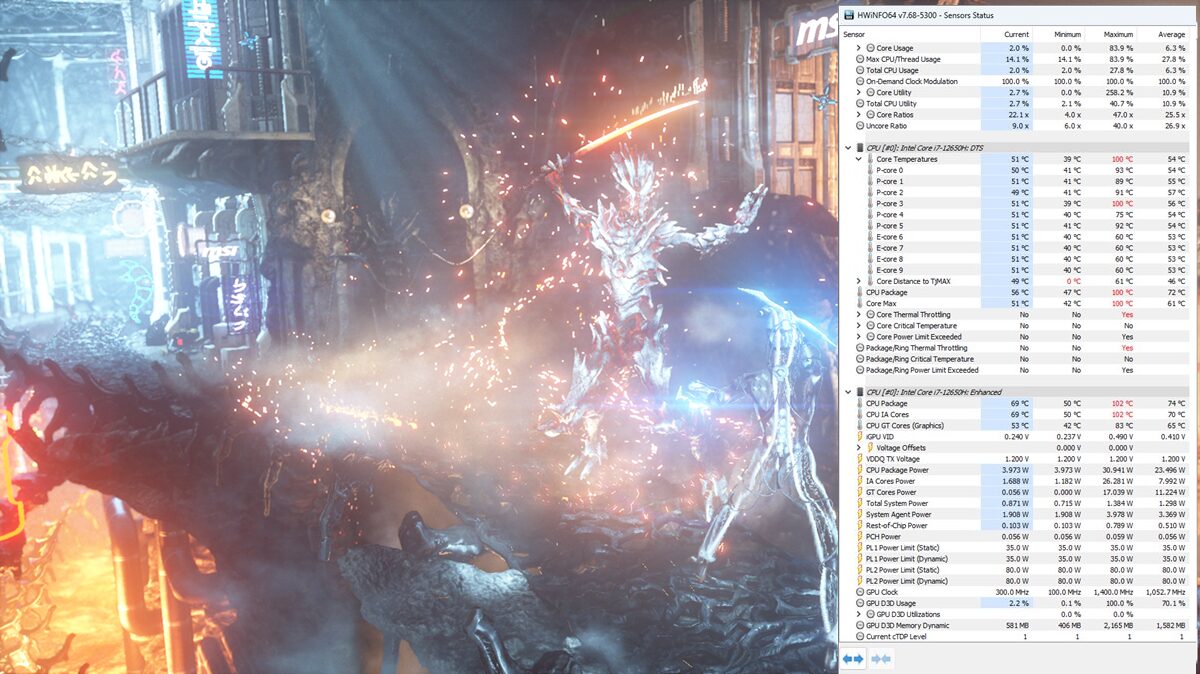Click chip icon of CPU DTS header

pyautogui.click(x=860, y=148)
